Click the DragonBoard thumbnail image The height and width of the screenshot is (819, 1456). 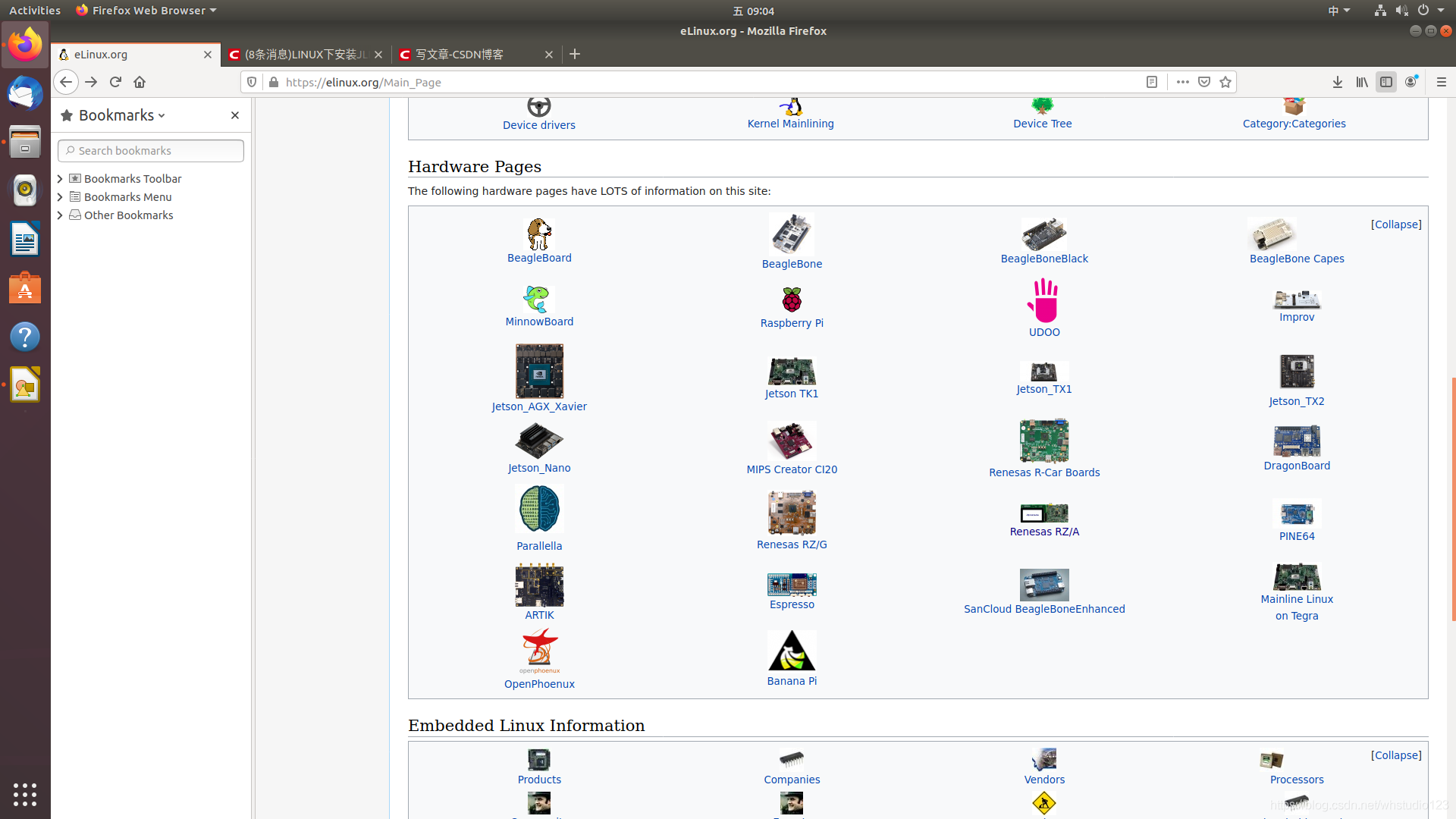(1297, 441)
